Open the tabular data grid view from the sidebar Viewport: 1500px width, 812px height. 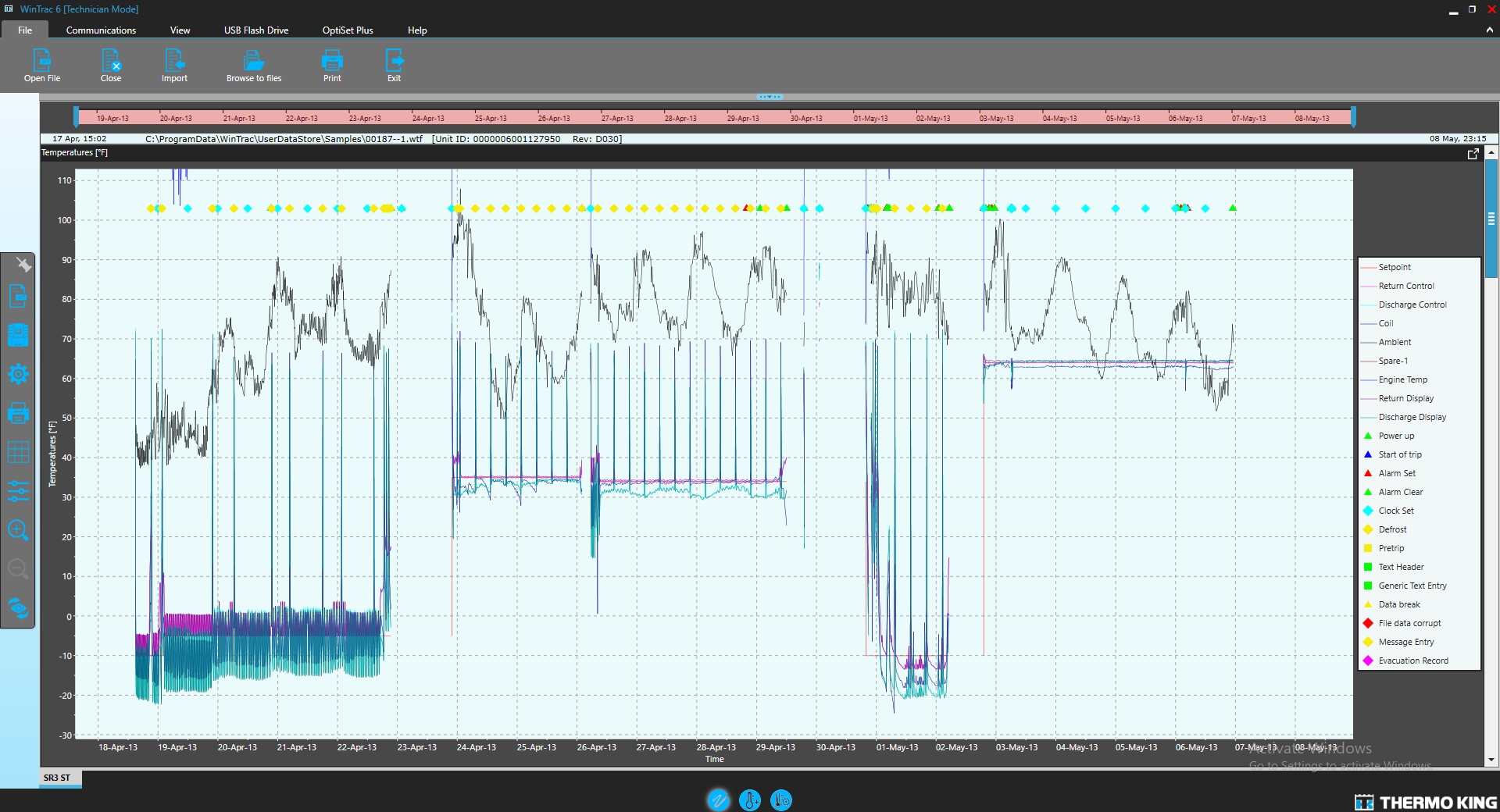[x=19, y=453]
